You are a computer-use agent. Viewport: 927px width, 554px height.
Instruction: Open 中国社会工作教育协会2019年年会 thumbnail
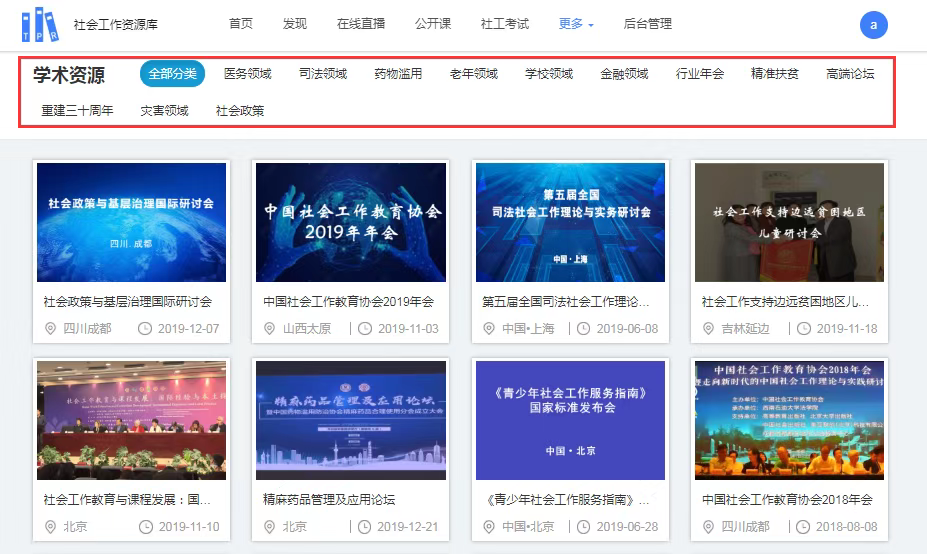[351, 222]
